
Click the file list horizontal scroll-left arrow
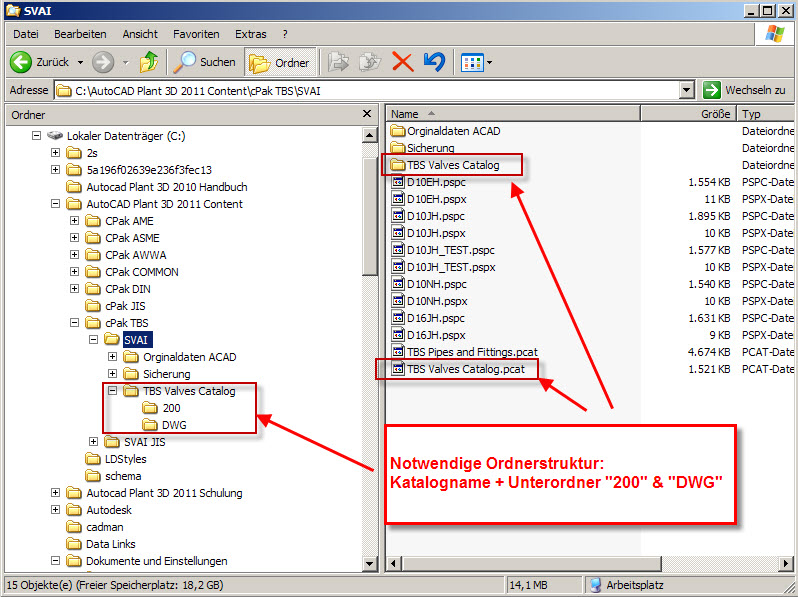click(394, 563)
